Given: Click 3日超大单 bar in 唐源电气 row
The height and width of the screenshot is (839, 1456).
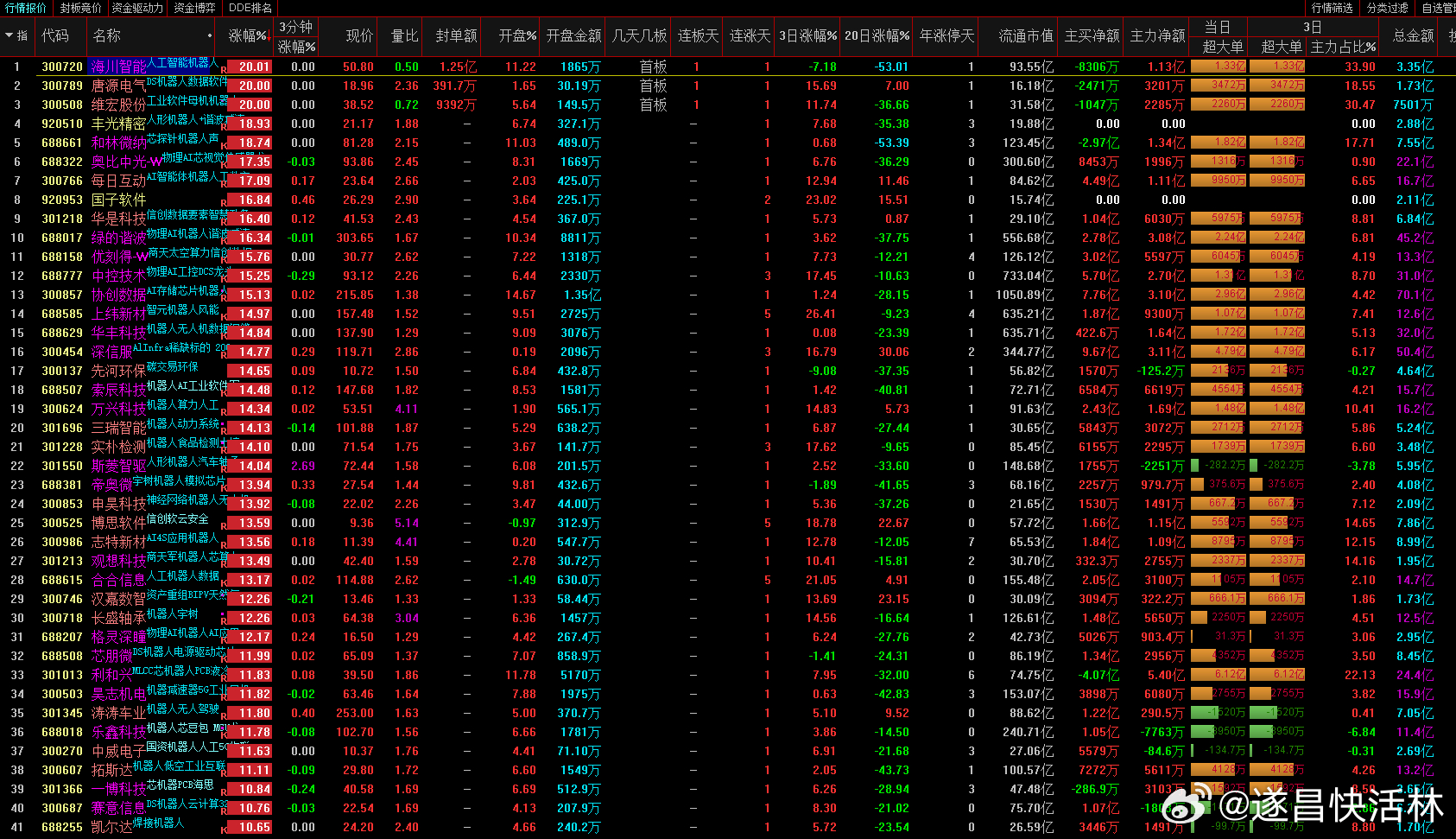Looking at the screenshot, I should click(x=1277, y=85).
